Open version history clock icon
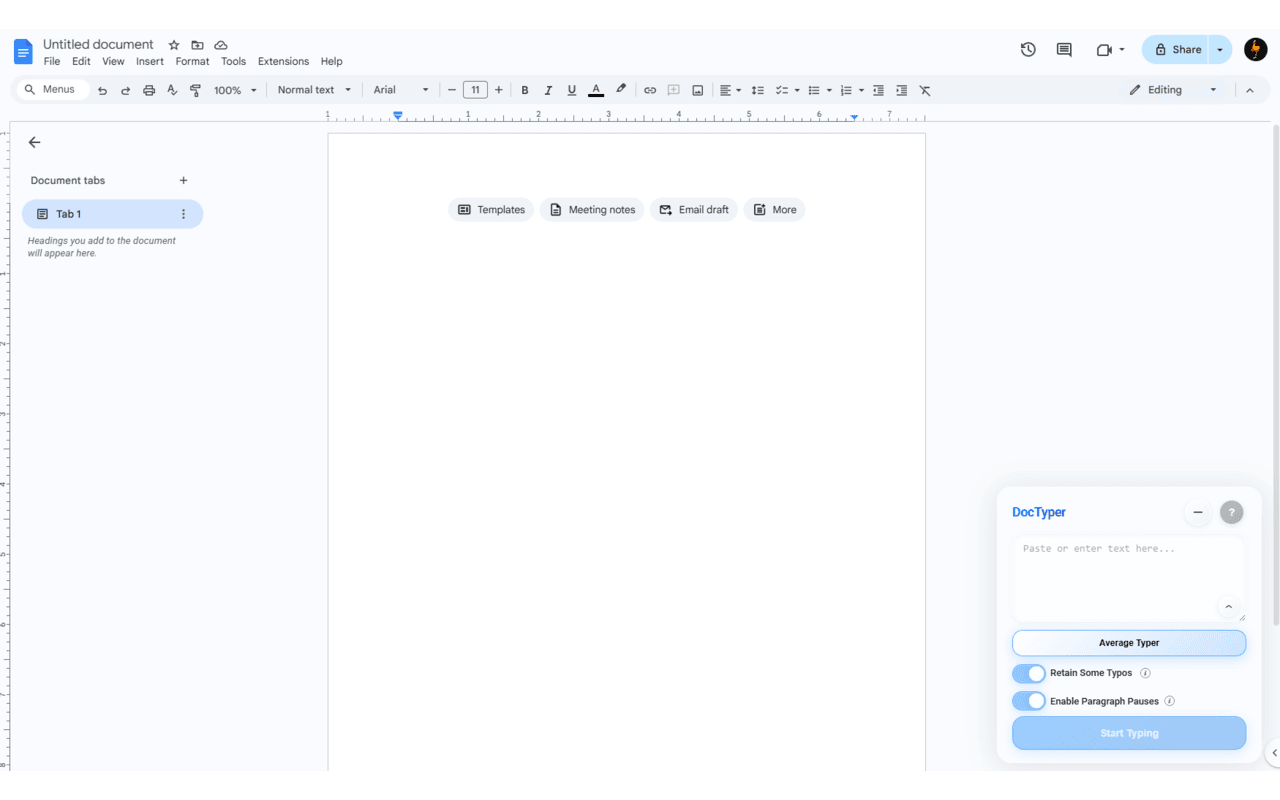This screenshot has width=1280, height=800. [x=1028, y=49]
